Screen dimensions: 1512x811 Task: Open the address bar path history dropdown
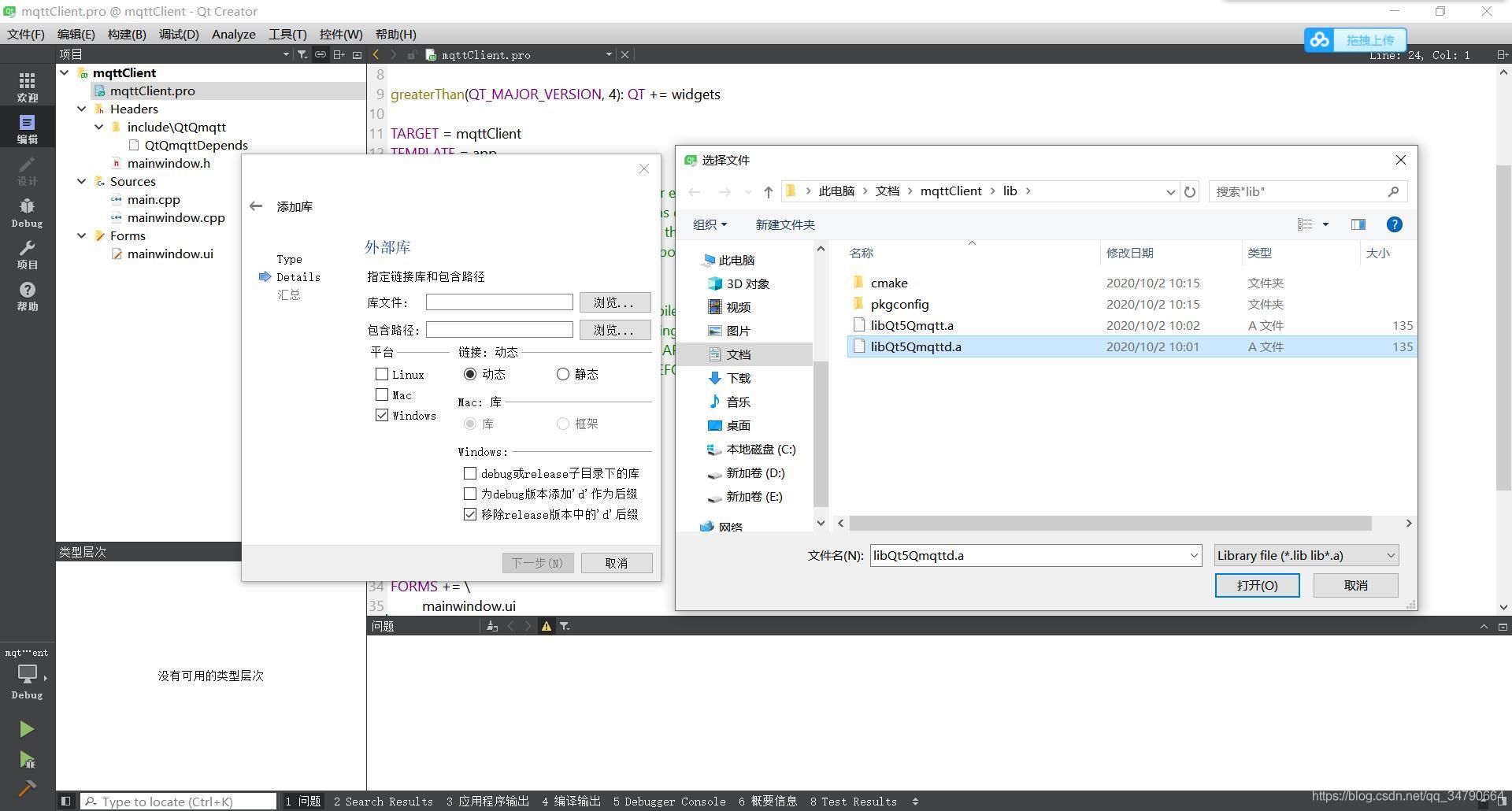[1170, 191]
